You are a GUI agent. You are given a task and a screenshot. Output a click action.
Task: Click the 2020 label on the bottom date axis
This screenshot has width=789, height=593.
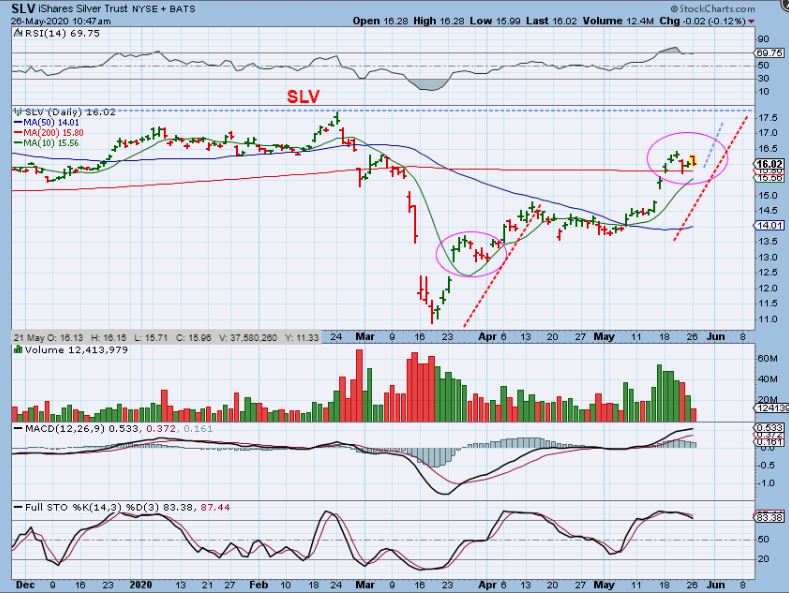pyautogui.click(x=141, y=585)
